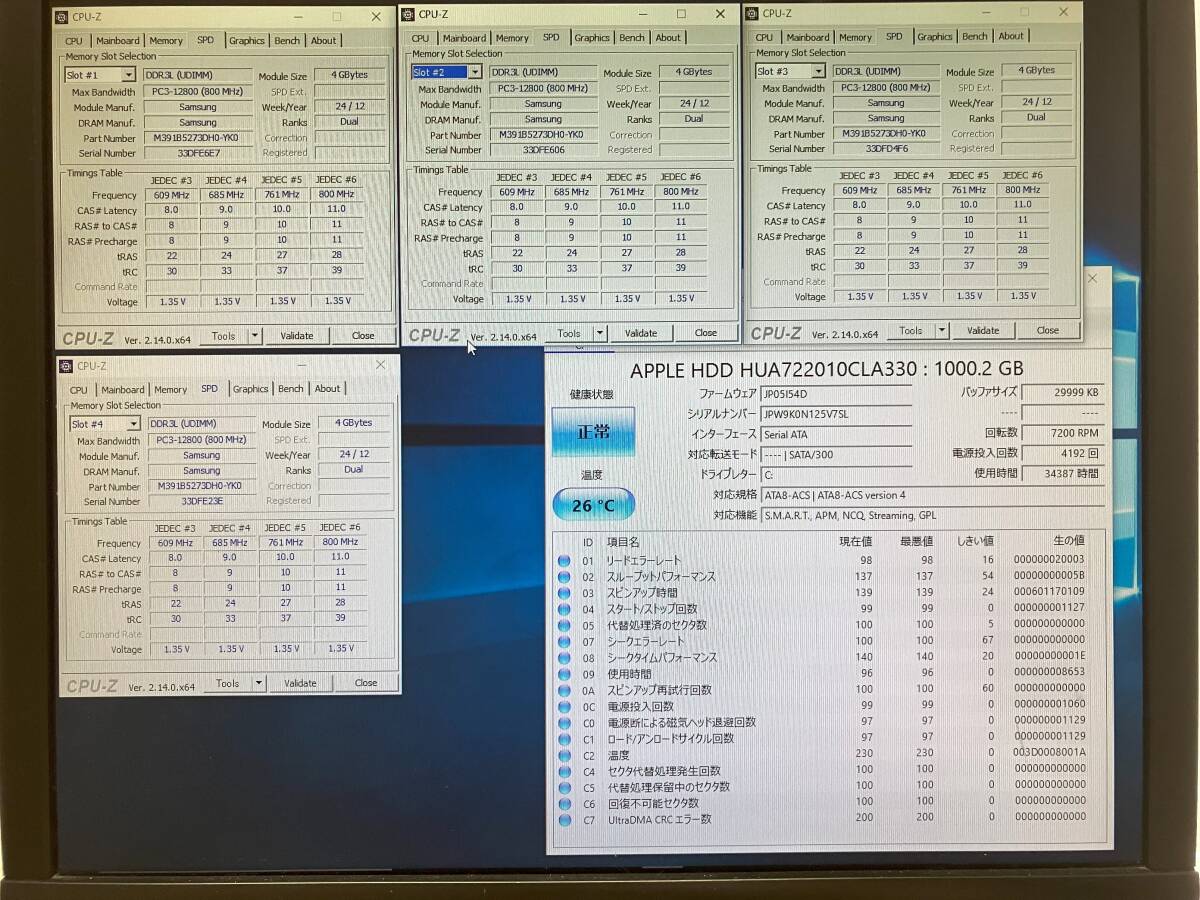Click status circle for ID 09 使用時間 row
1200x900 pixels.
pyautogui.click(x=565, y=674)
